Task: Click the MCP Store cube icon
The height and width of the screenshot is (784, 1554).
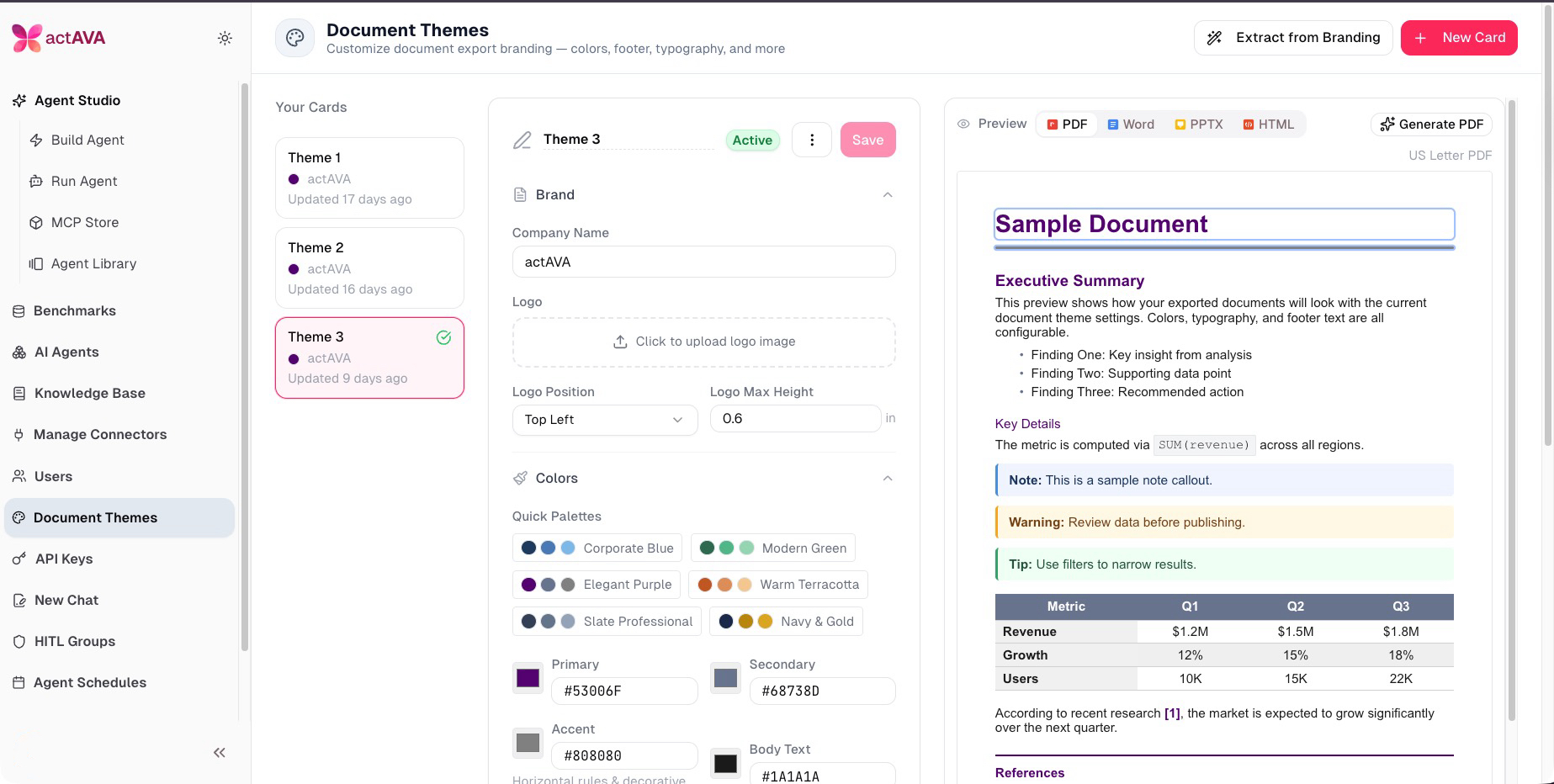Action: point(36,223)
